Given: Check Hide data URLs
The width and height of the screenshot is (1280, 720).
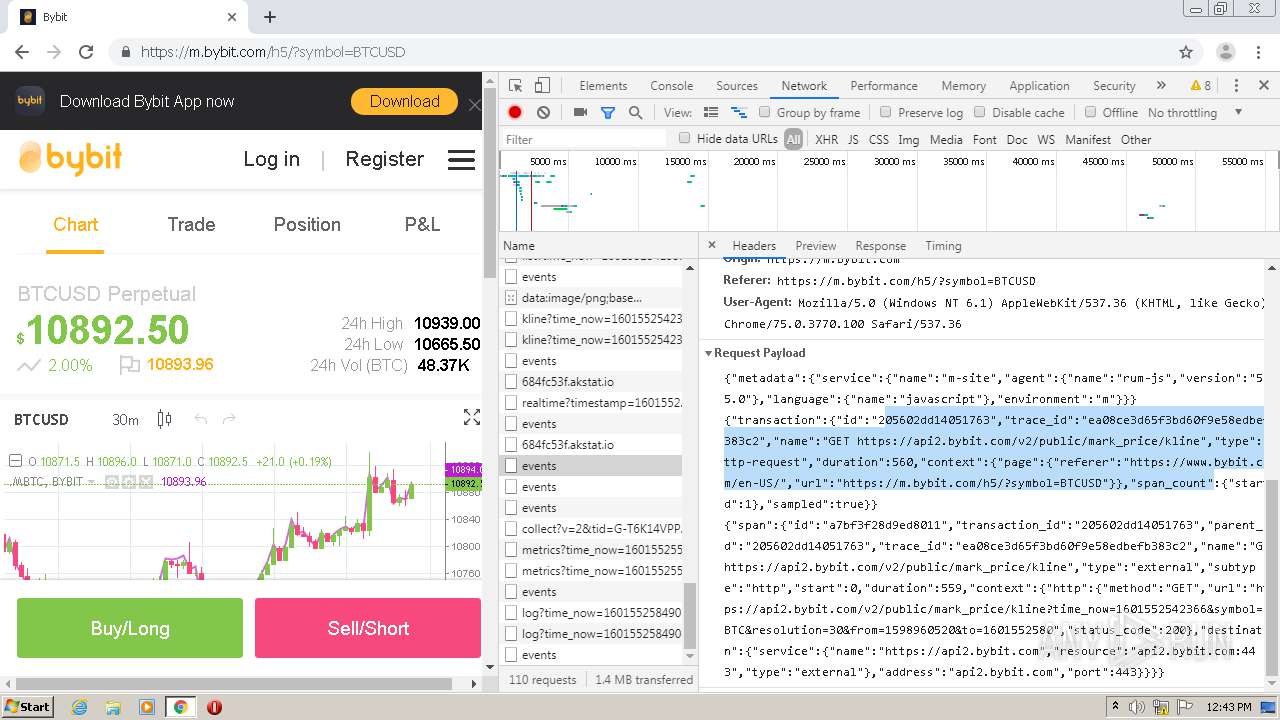Looking at the screenshot, I should (x=685, y=138).
